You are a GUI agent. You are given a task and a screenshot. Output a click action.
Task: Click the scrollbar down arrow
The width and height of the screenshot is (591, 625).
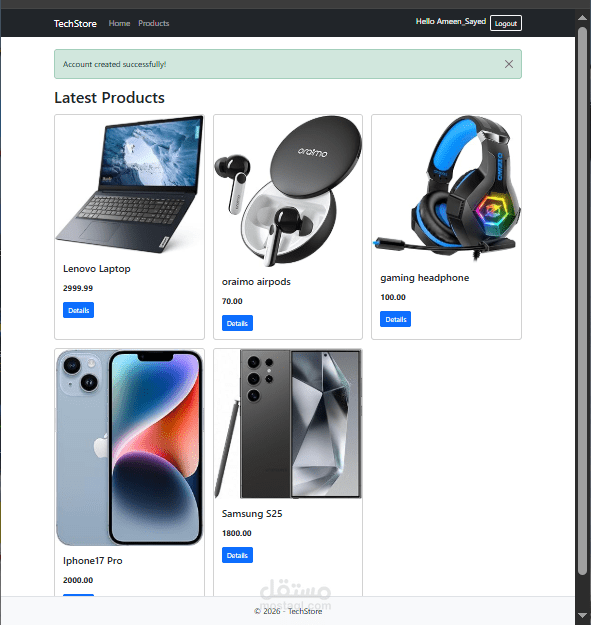(582, 615)
